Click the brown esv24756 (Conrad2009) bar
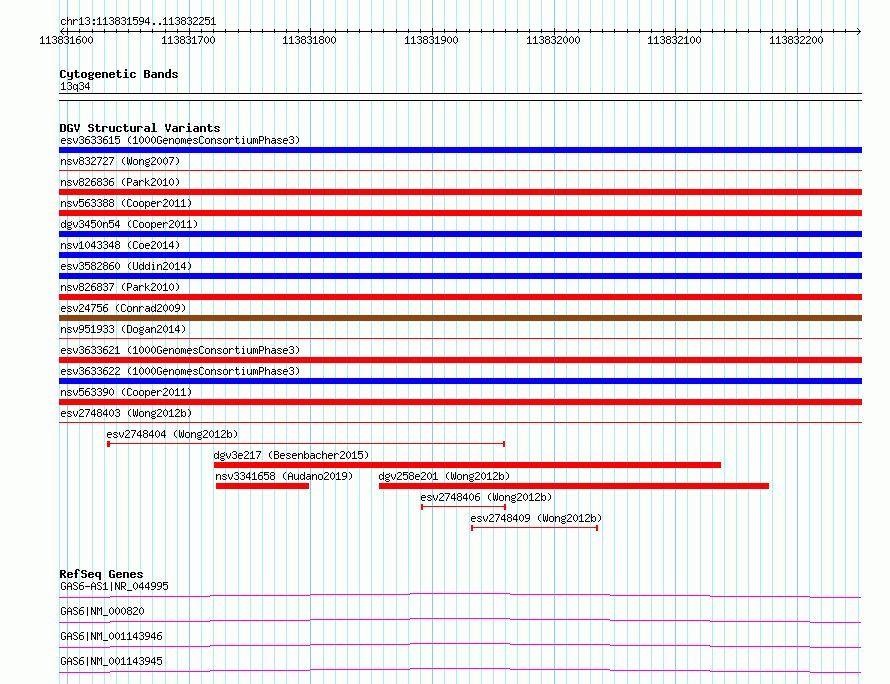 [x=460, y=318]
